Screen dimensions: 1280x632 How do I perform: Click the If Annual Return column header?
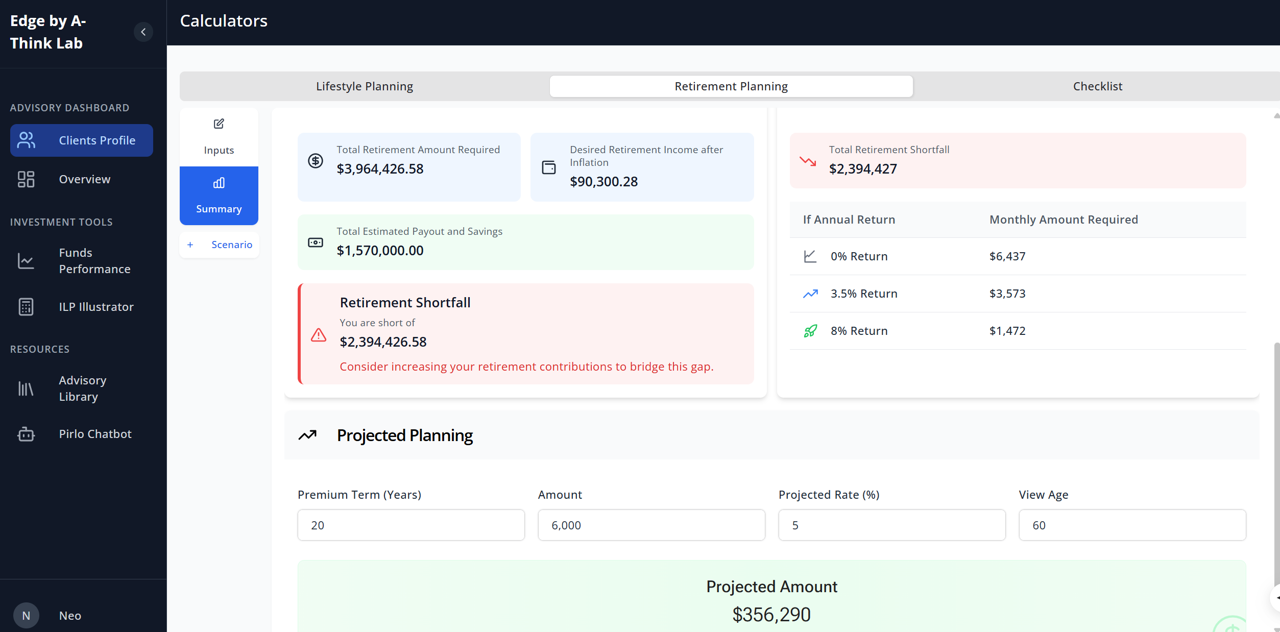[x=849, y=219]
